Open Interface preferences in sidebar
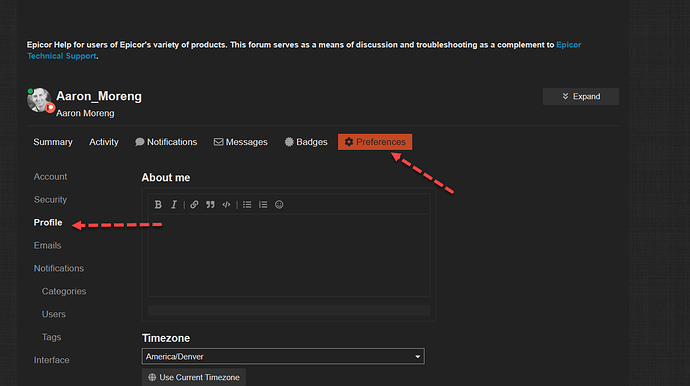Viewport: 690px width, 386px height. pyautogui.click(x=51, y=360)
